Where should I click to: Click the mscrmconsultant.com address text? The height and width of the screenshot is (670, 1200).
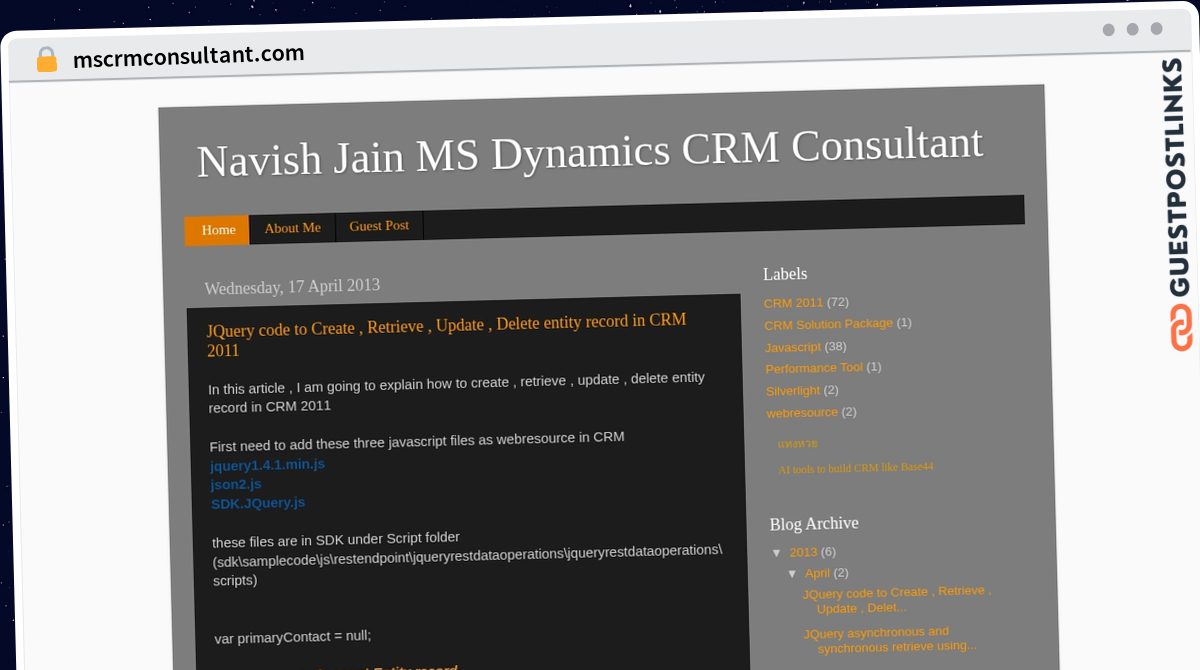(x=188, y=55)
